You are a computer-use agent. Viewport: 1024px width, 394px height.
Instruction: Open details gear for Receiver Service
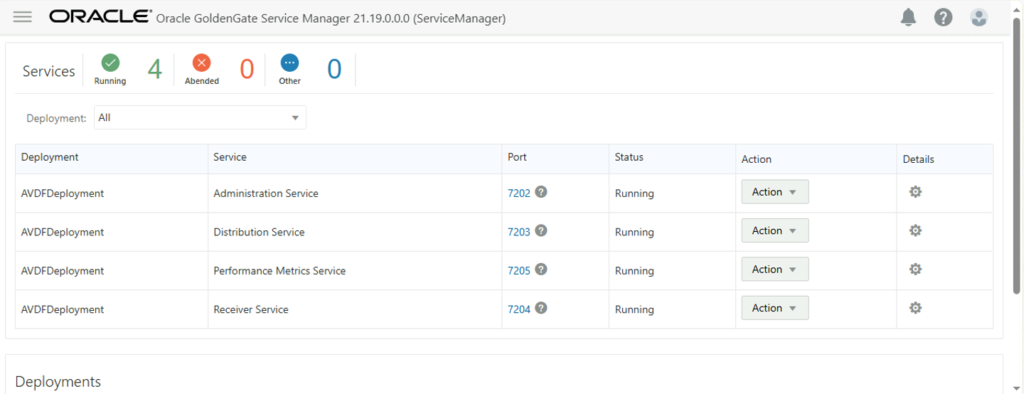[x=916, y=308]
